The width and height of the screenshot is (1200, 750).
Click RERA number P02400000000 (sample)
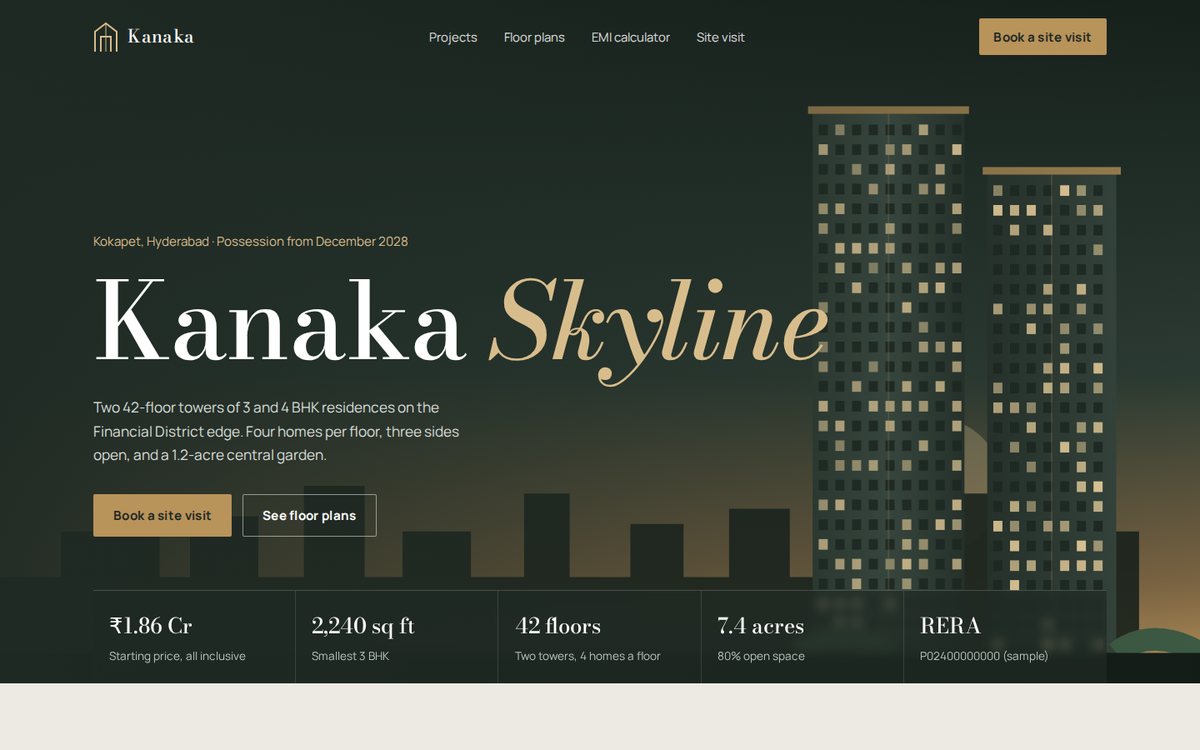(x=984, y=656)
